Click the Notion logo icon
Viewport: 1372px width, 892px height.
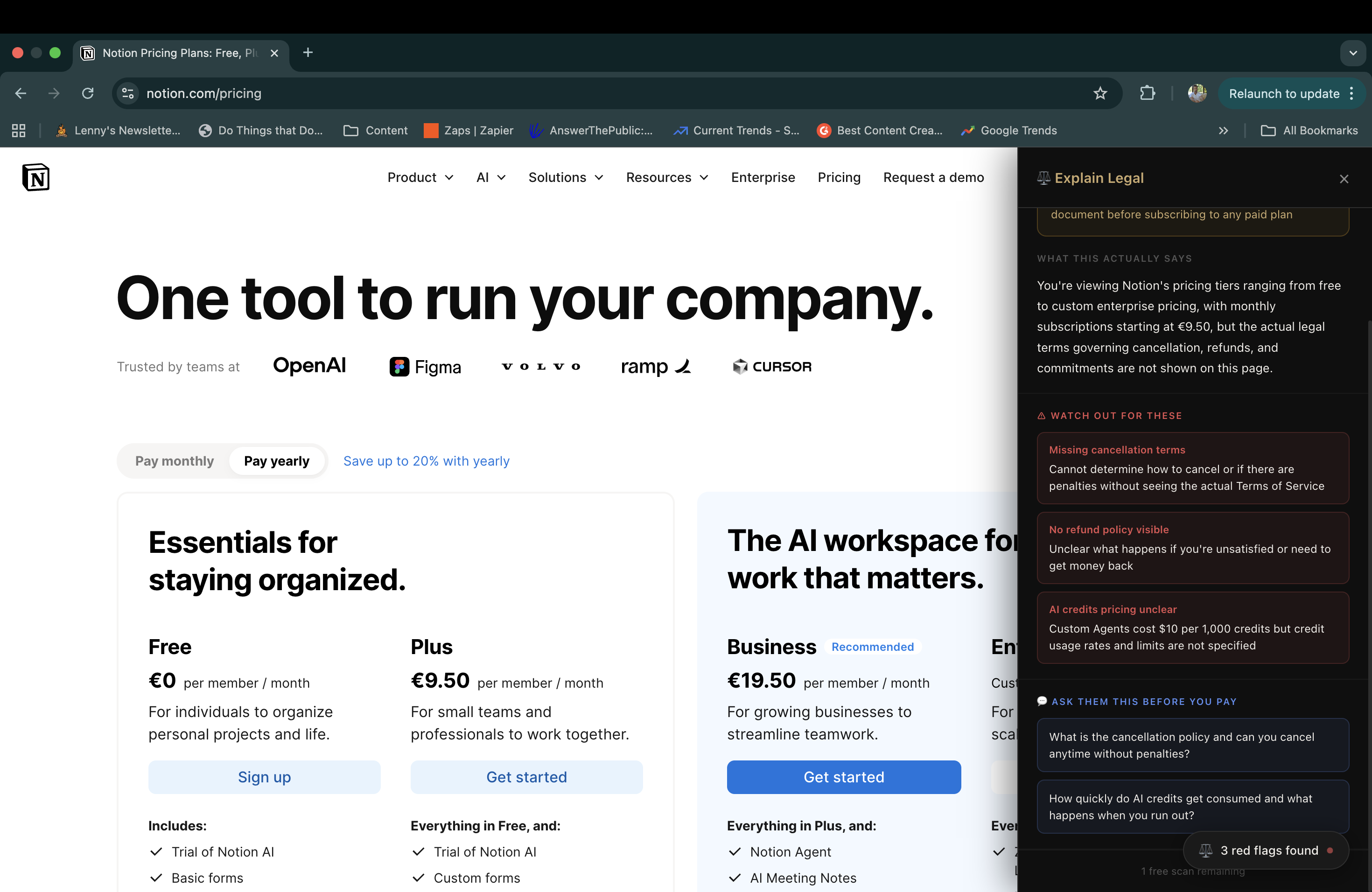click(36, 177)
